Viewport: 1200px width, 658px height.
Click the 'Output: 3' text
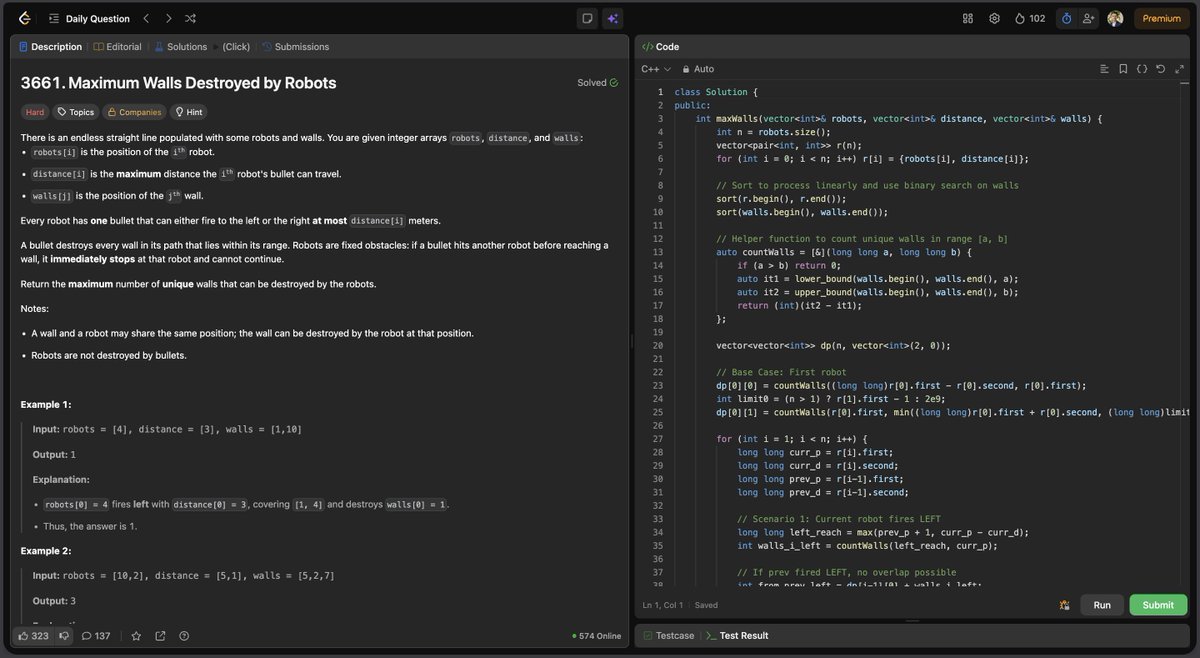(55, 601)
